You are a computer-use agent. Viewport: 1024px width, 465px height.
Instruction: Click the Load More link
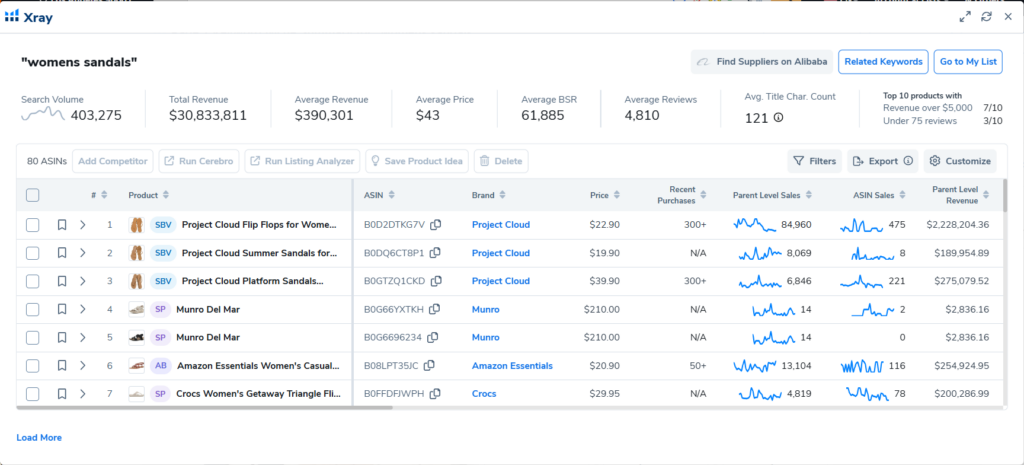[x=39, y=438]
